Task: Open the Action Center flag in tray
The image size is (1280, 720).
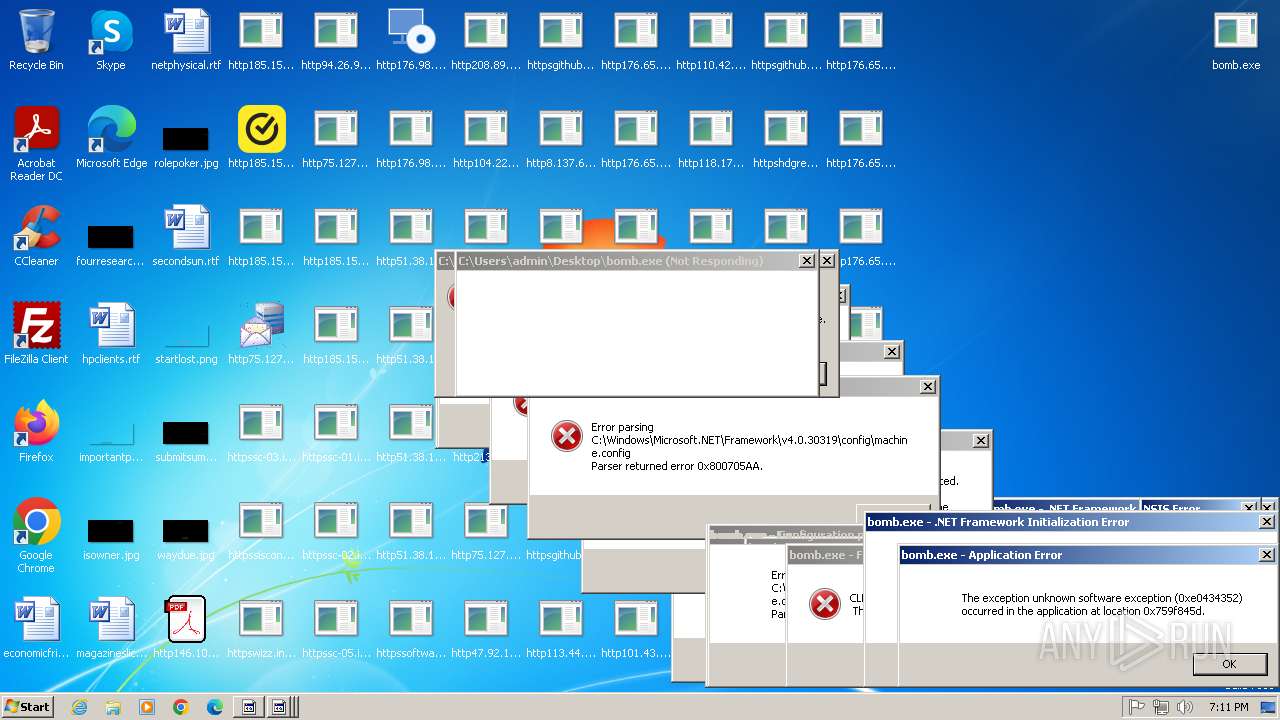Action: (1137, 707)
